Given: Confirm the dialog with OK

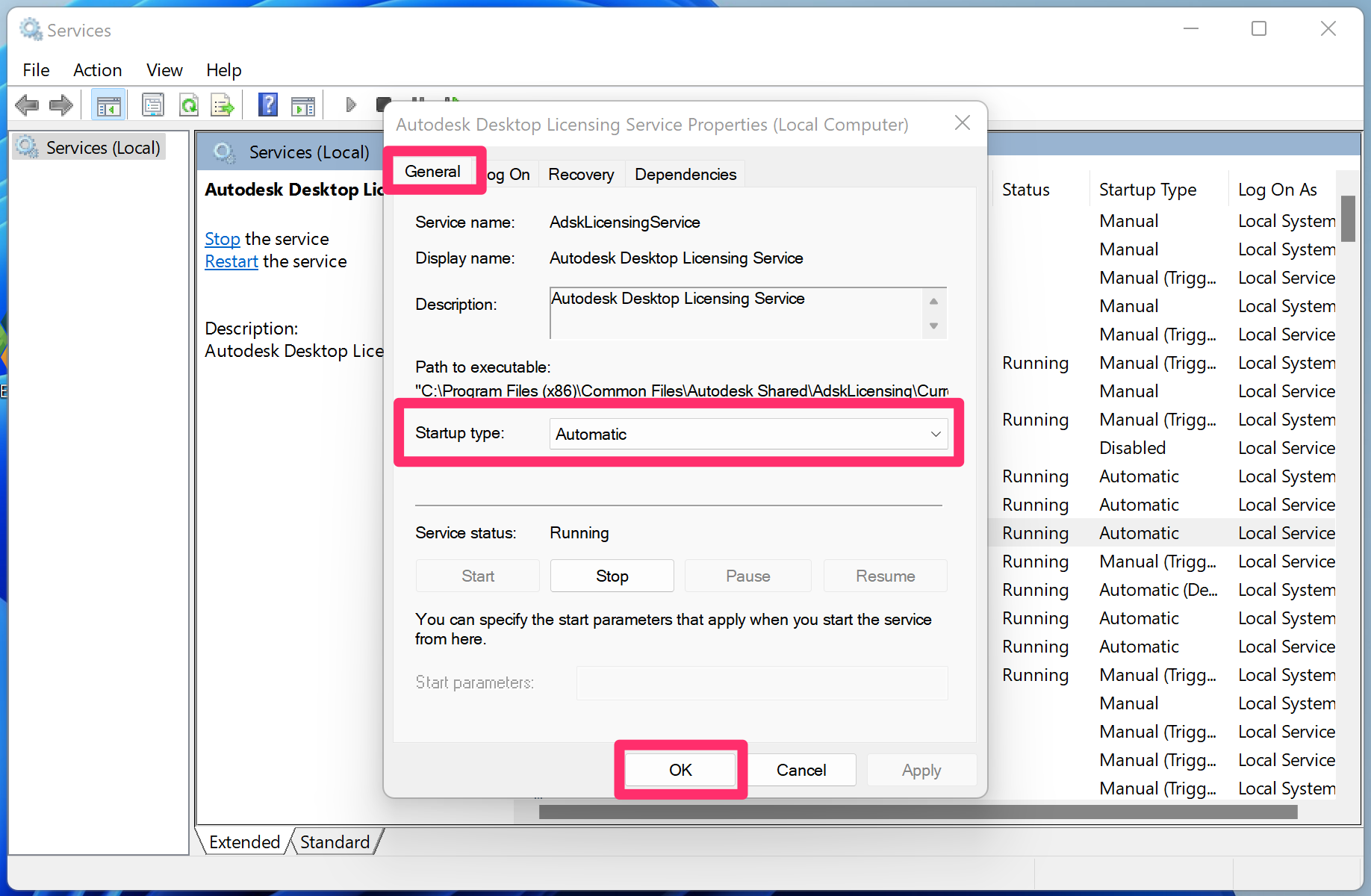Looking at the screenshot, I should pyautogui.click(x=680, y=770).
